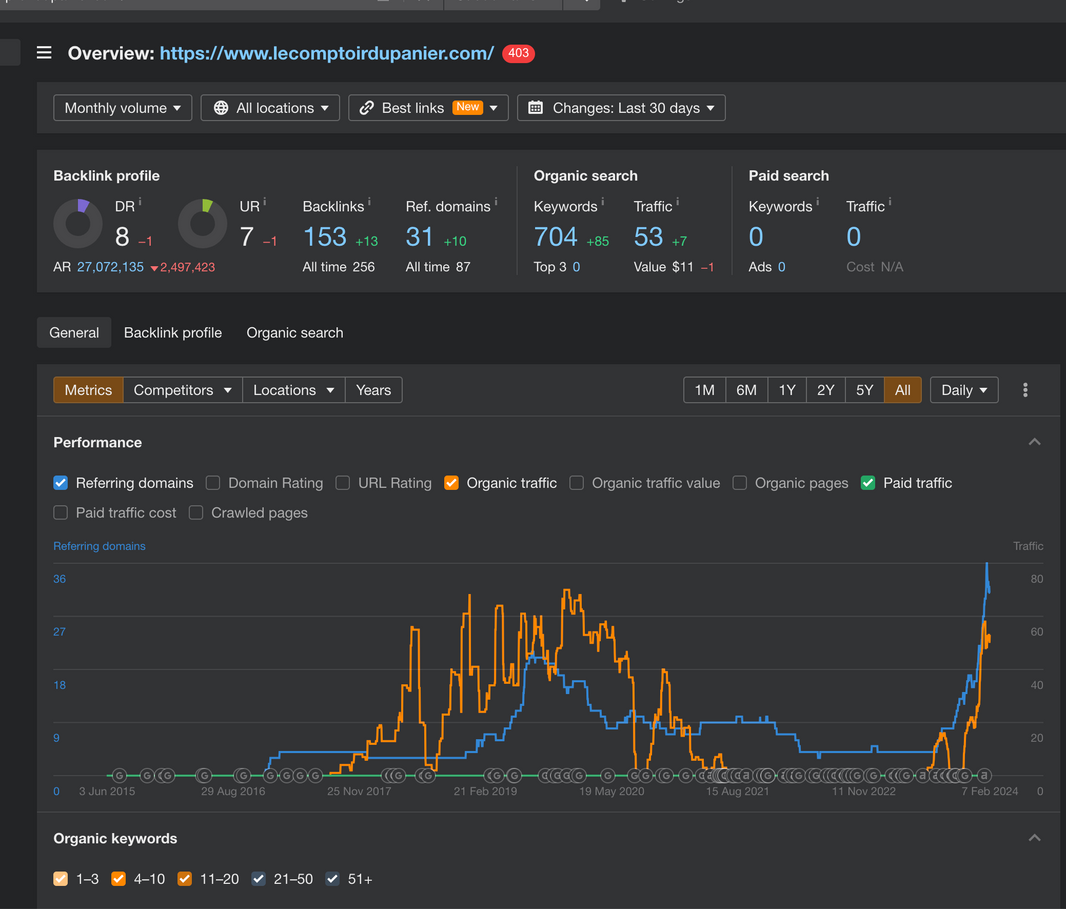Enable Organic pages checkbox

(x=740, y=483)
